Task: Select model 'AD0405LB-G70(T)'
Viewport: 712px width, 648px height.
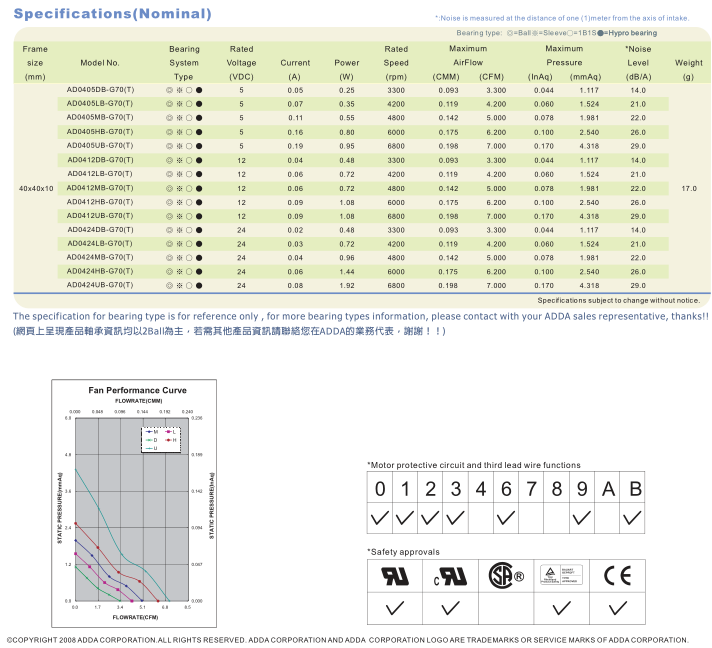Action: coord(100,104)
